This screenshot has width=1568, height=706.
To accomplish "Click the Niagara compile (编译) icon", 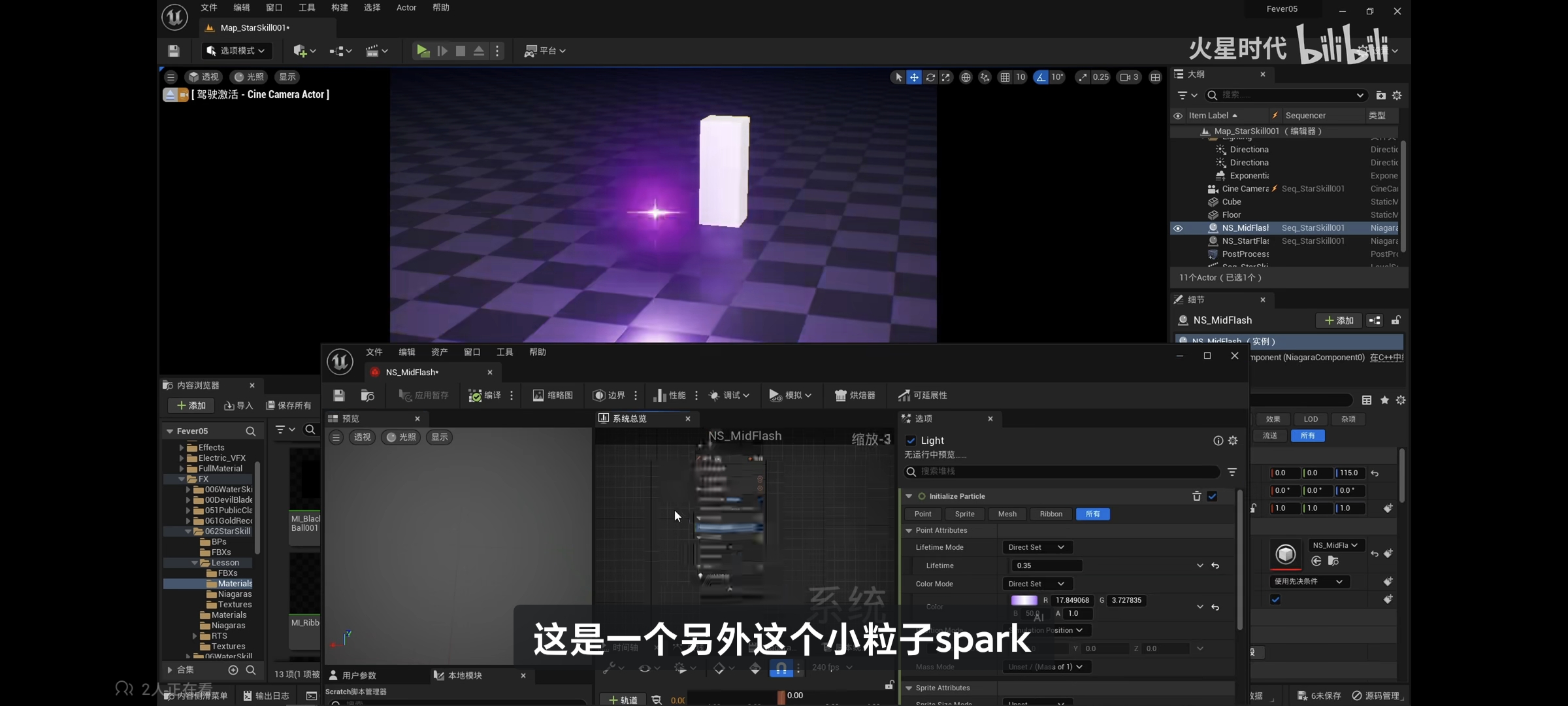I will click(476, 395).
